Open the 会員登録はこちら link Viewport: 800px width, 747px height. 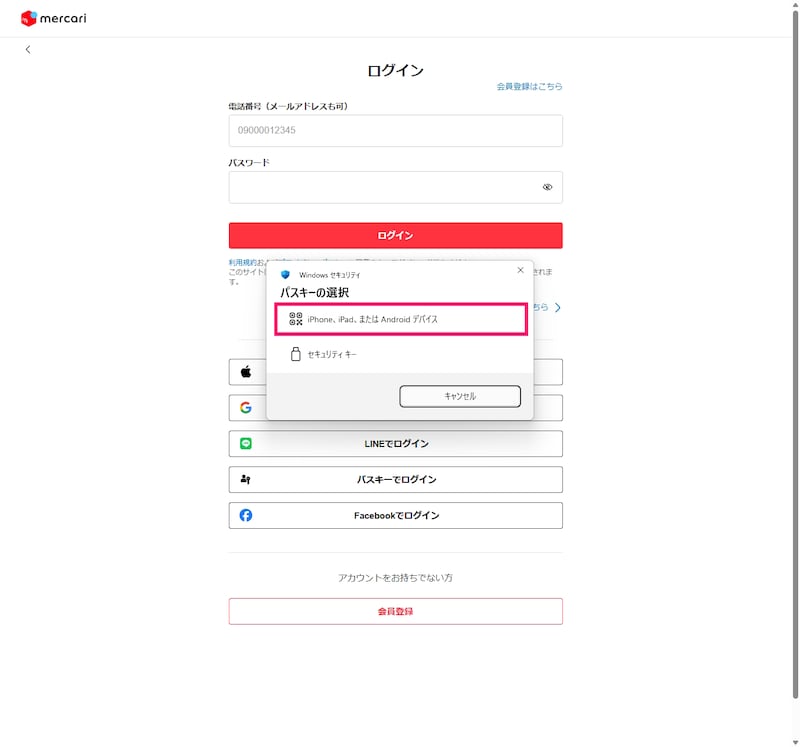click(529, 87)
